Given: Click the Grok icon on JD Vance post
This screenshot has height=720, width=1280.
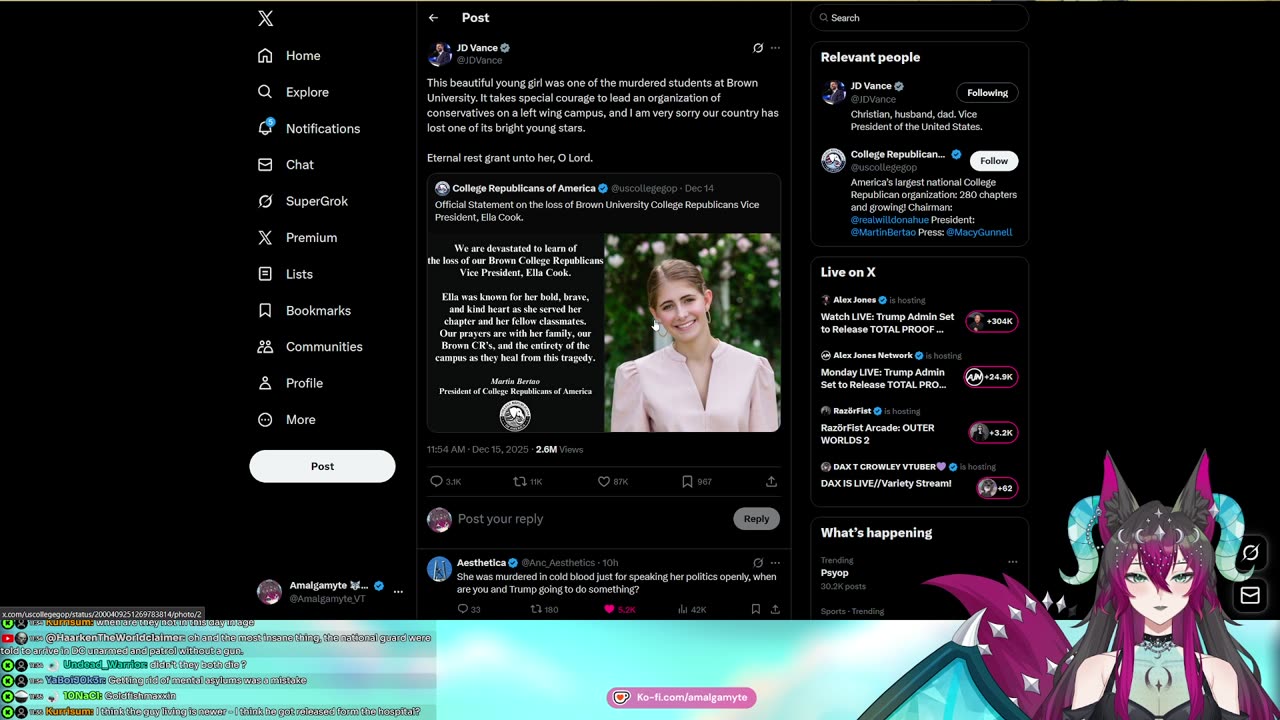Looking at the screenshot, I should 758,48.
